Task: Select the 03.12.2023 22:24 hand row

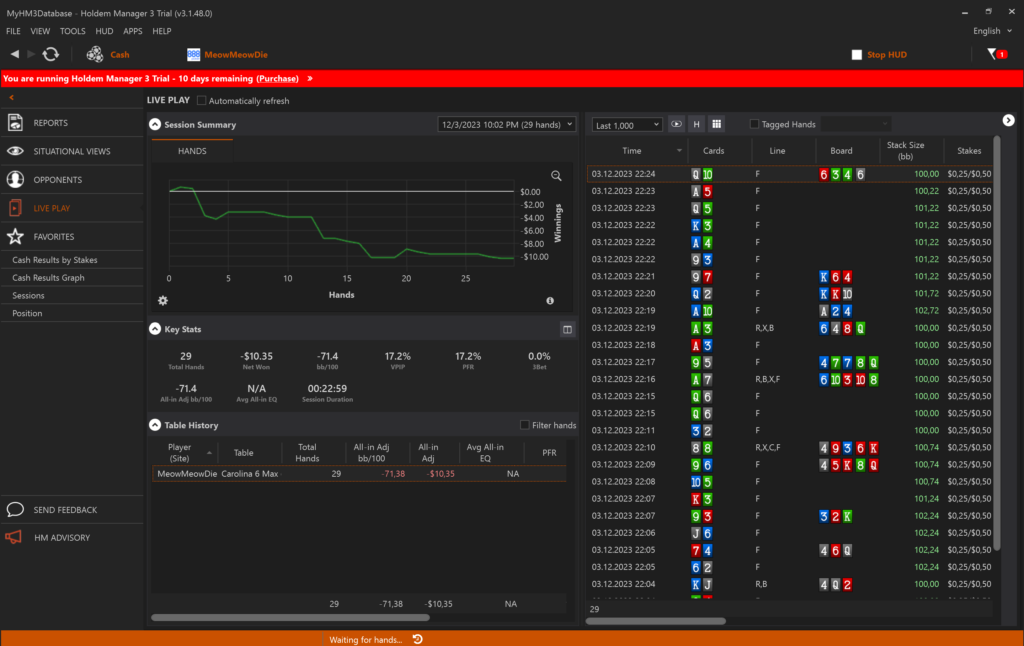Action: pos(790,174)
